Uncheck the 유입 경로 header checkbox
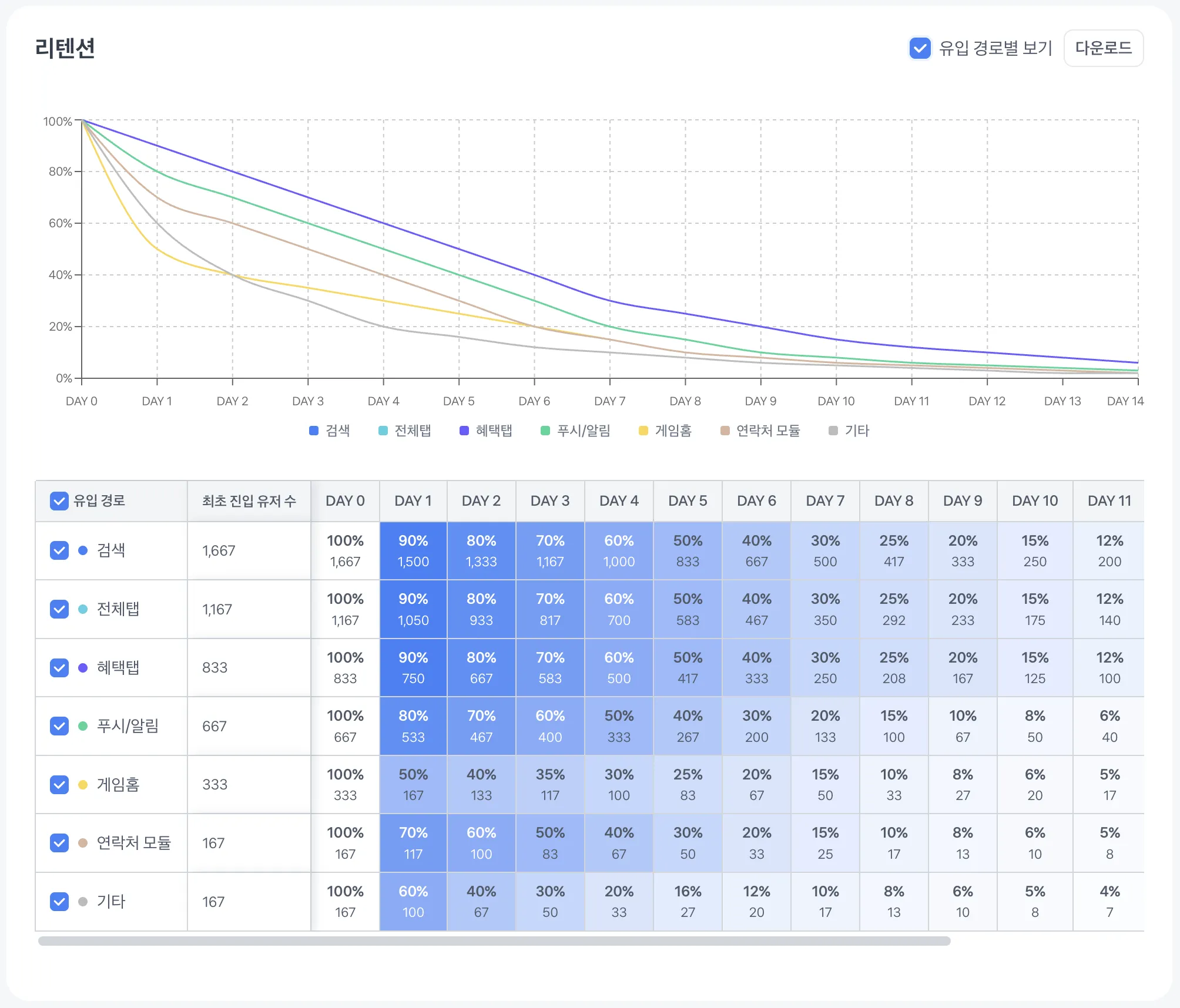The width and height of the screenshot is (1180, 1008). tap(59, 501)
